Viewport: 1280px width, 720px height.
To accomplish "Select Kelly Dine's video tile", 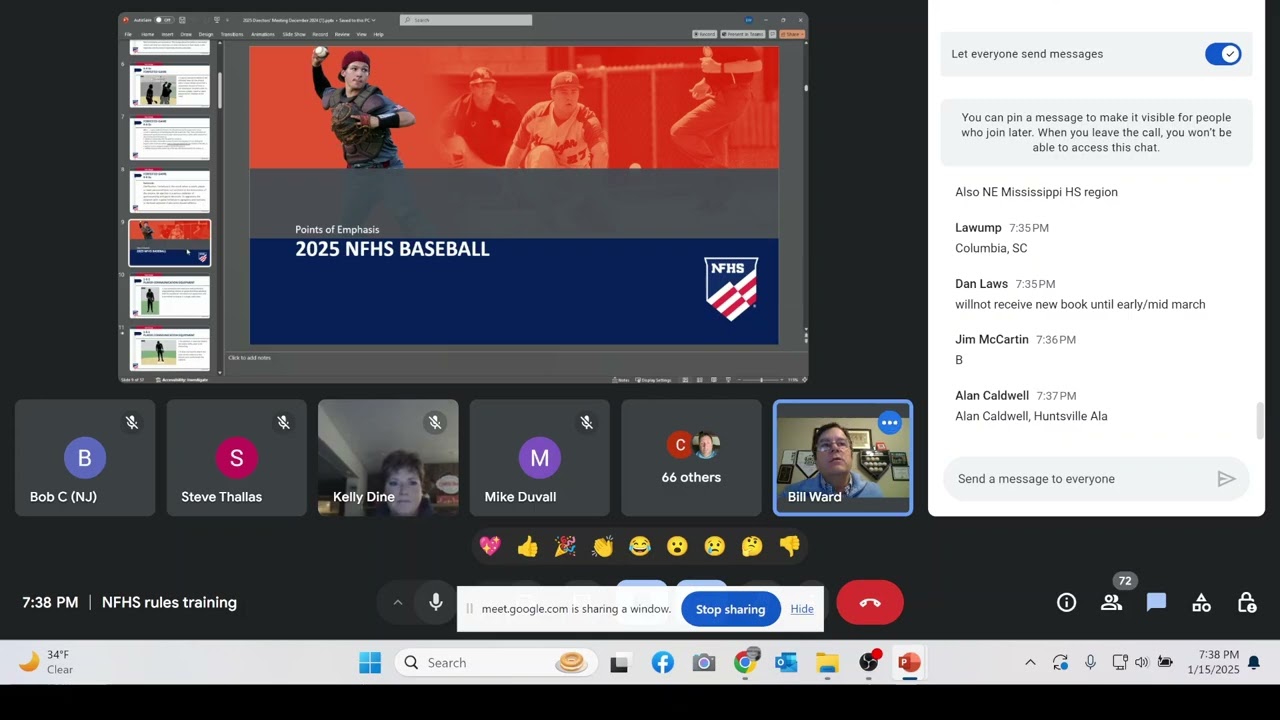I will 388,458.
